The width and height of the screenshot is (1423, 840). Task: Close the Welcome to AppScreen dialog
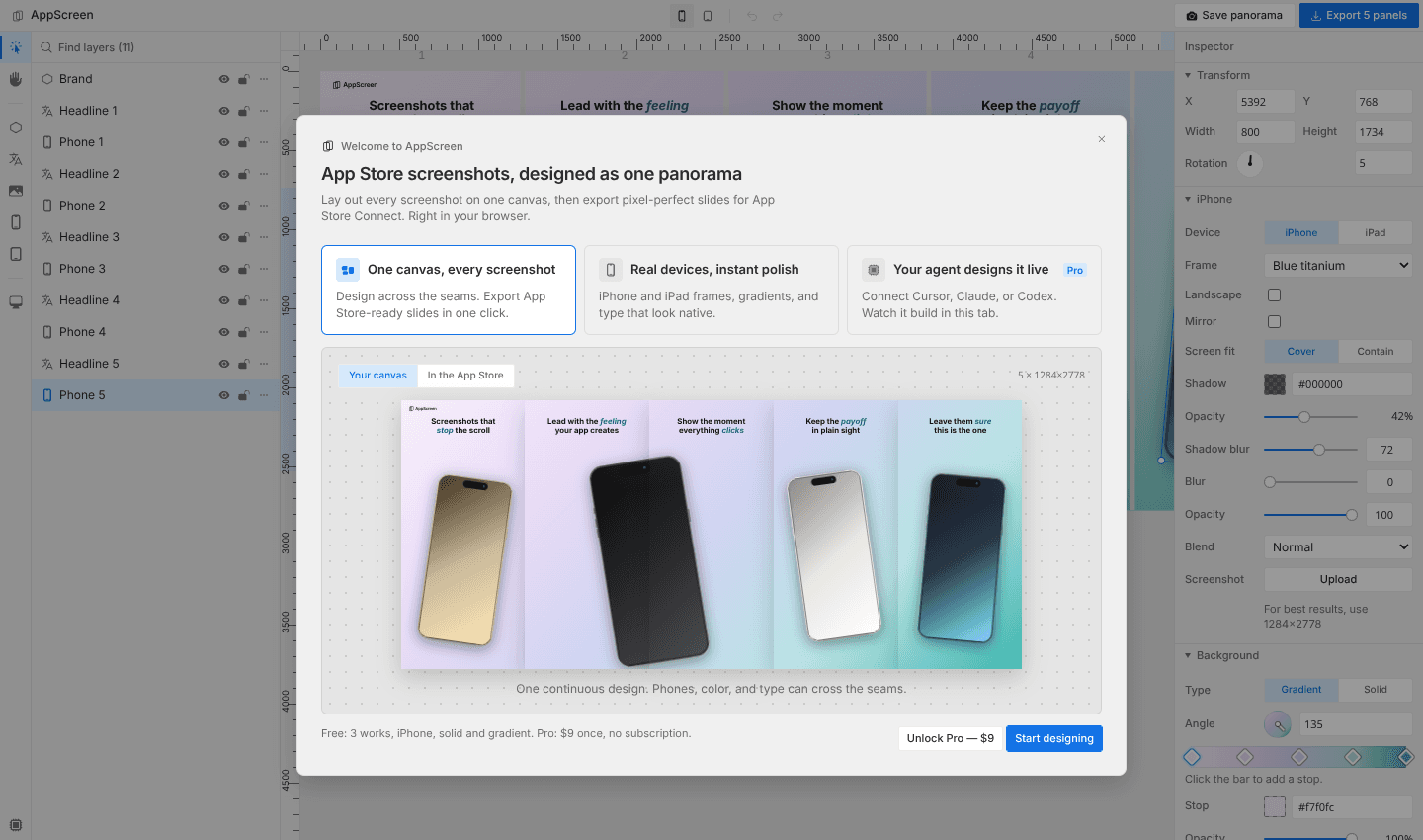tap(1102, 139)
